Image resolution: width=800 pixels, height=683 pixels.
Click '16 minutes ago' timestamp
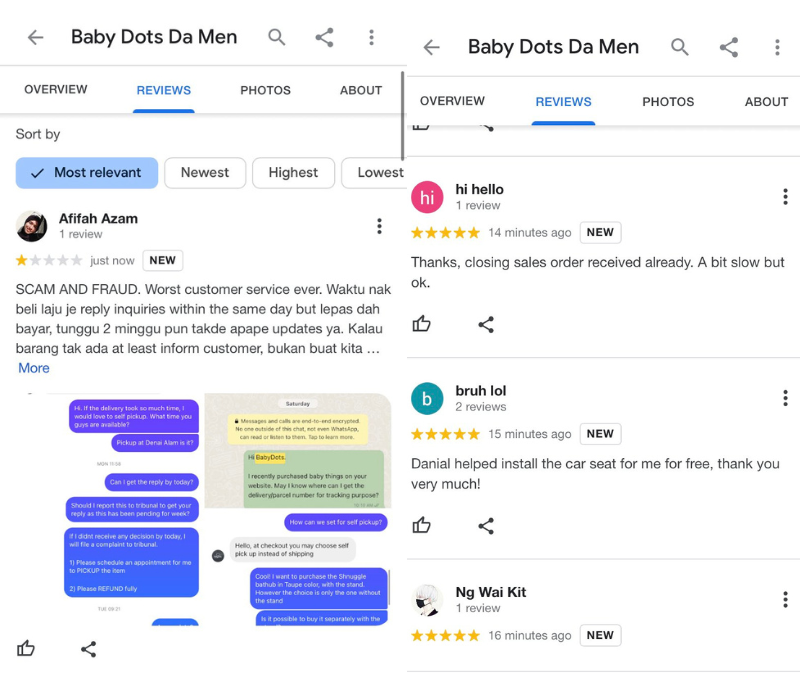530,636
